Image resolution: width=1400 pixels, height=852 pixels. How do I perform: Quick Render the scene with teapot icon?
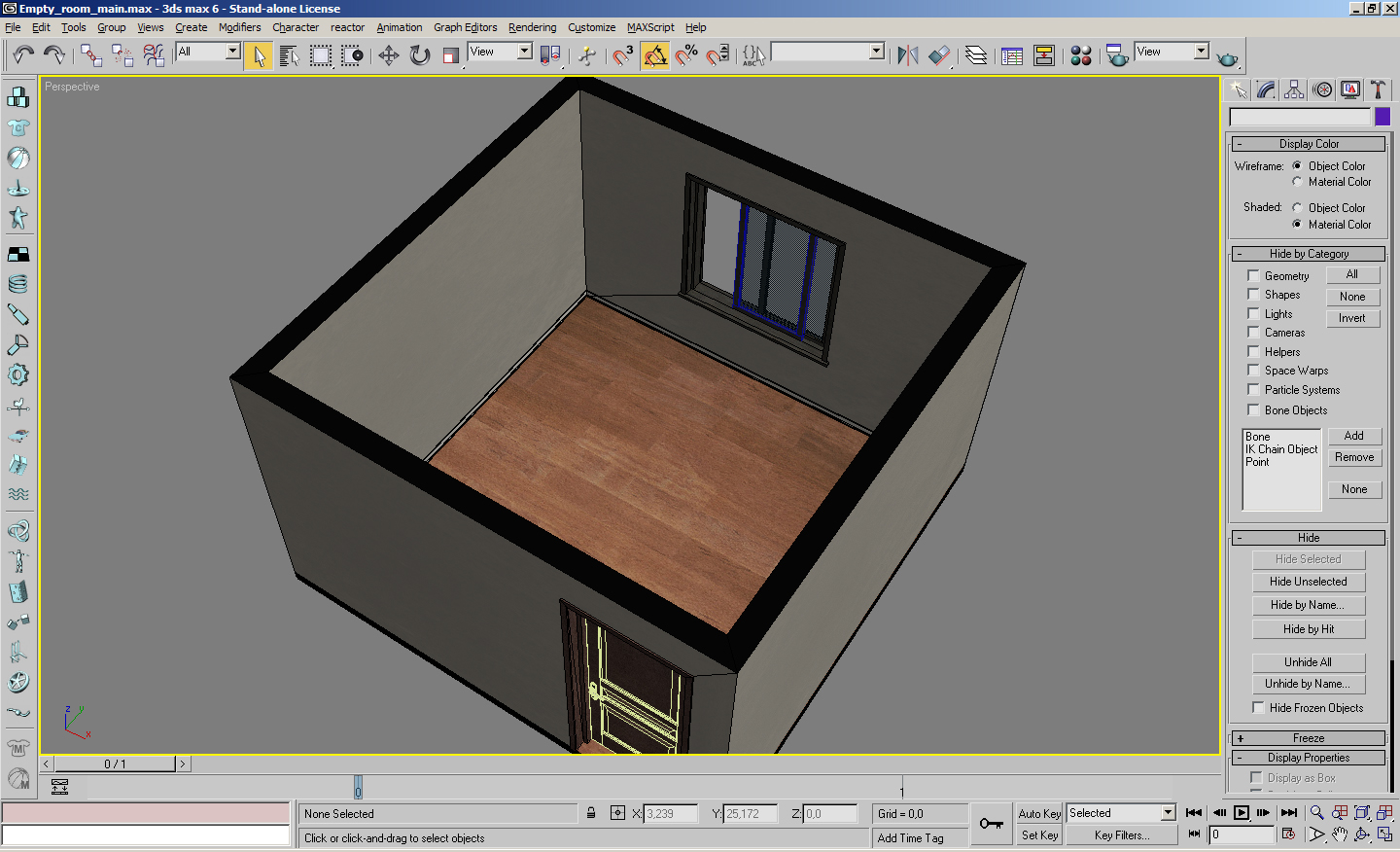1229,56
